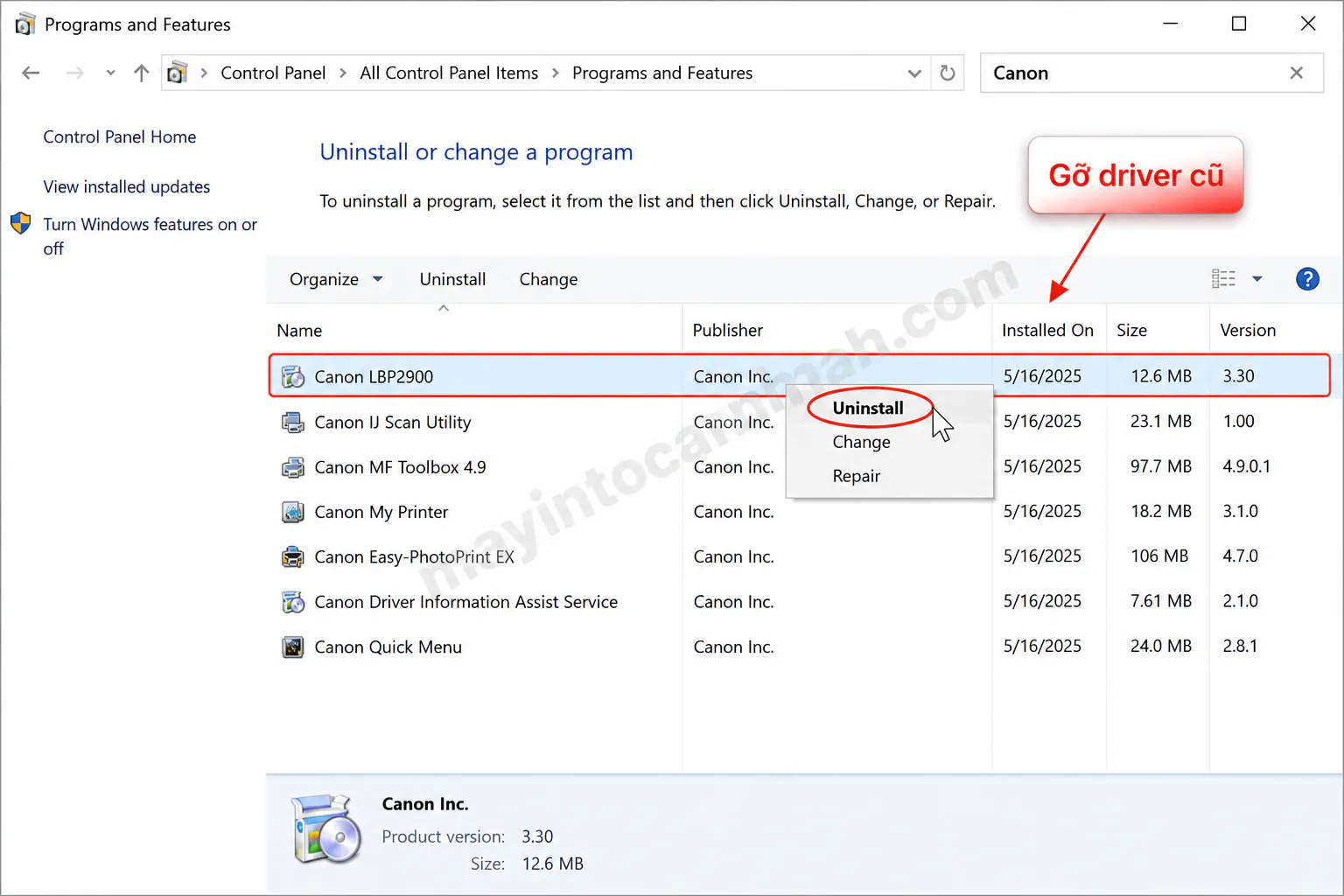Click the 23.1 MB size value
This screenshot has width=1344, height=896.
tap(1160, 421)
